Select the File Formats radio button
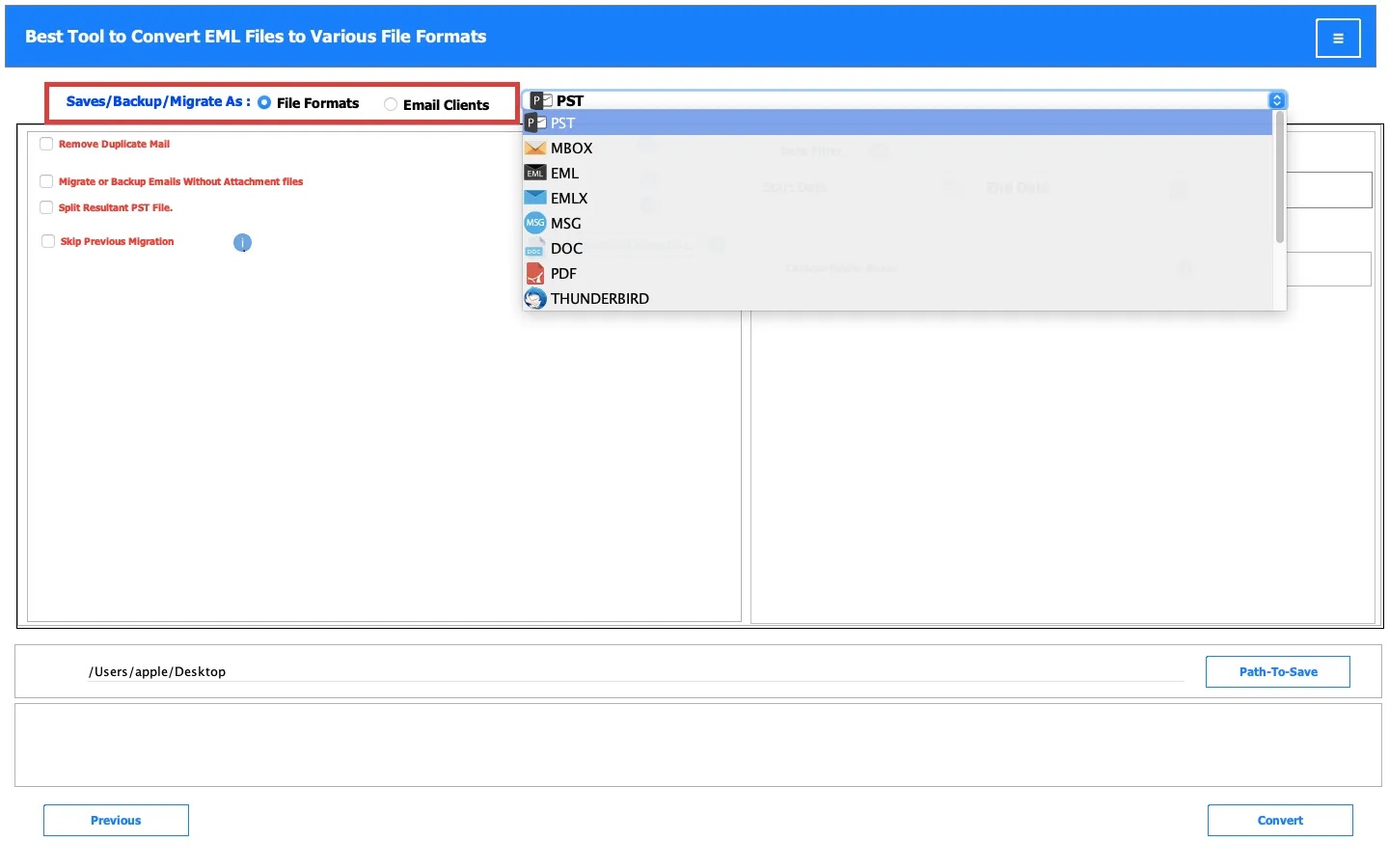This screenshot has height=868, width=1389. click(264, 103)
